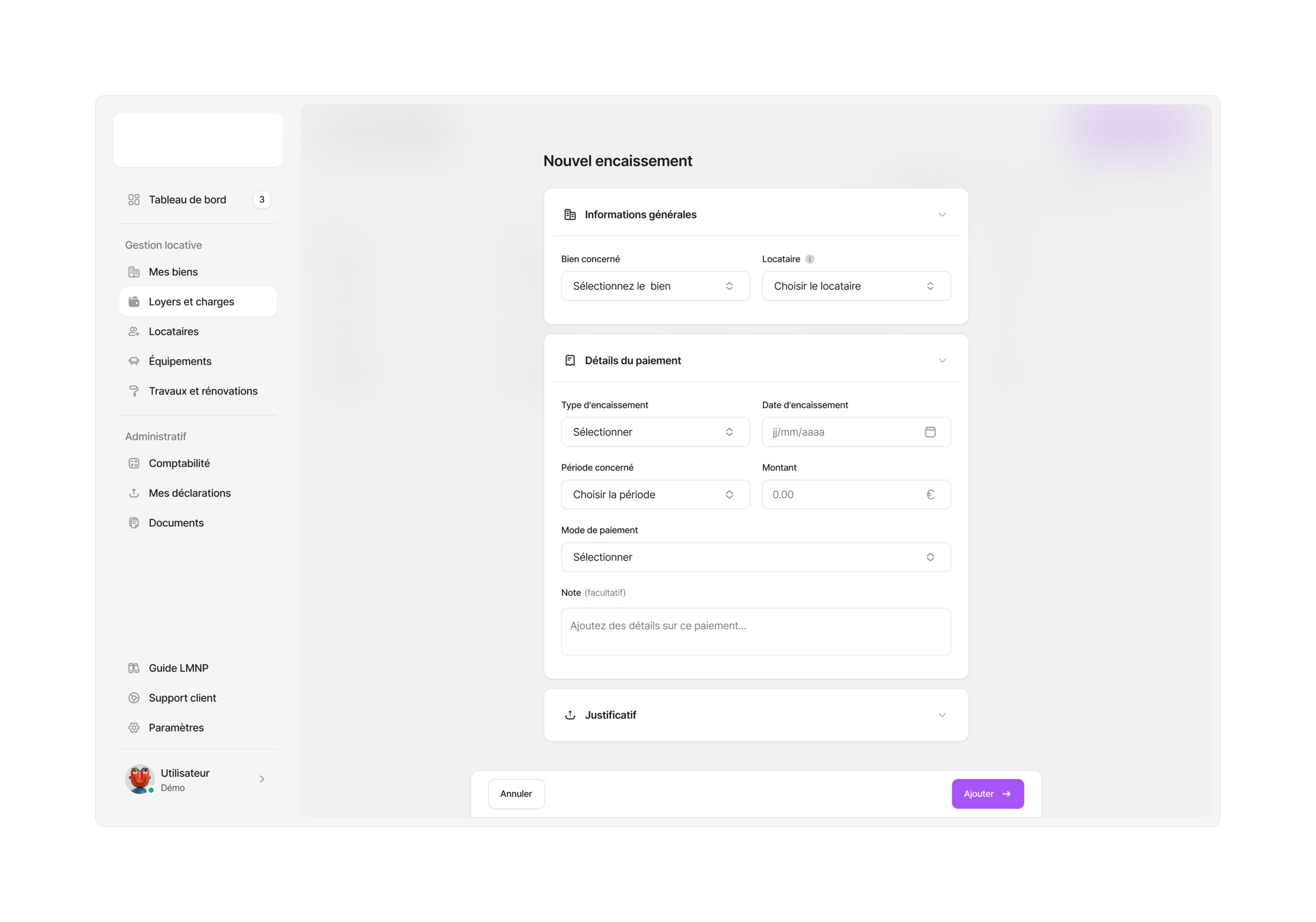Open the Choisir la période dropdown
The height and width of the screenshot is (922, 1316).
pyautogui.click(x=654, y=495)
